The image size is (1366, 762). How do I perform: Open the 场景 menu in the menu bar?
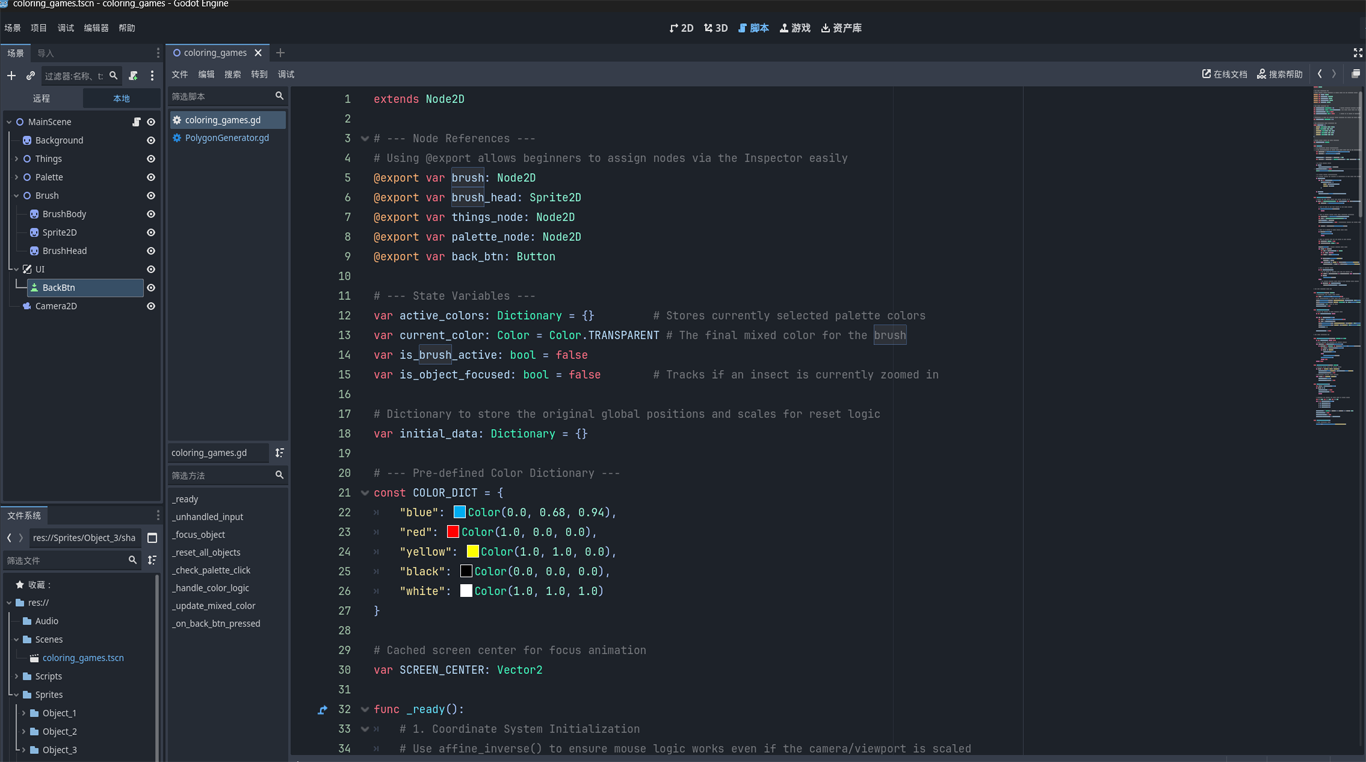[x=13, y=28]
